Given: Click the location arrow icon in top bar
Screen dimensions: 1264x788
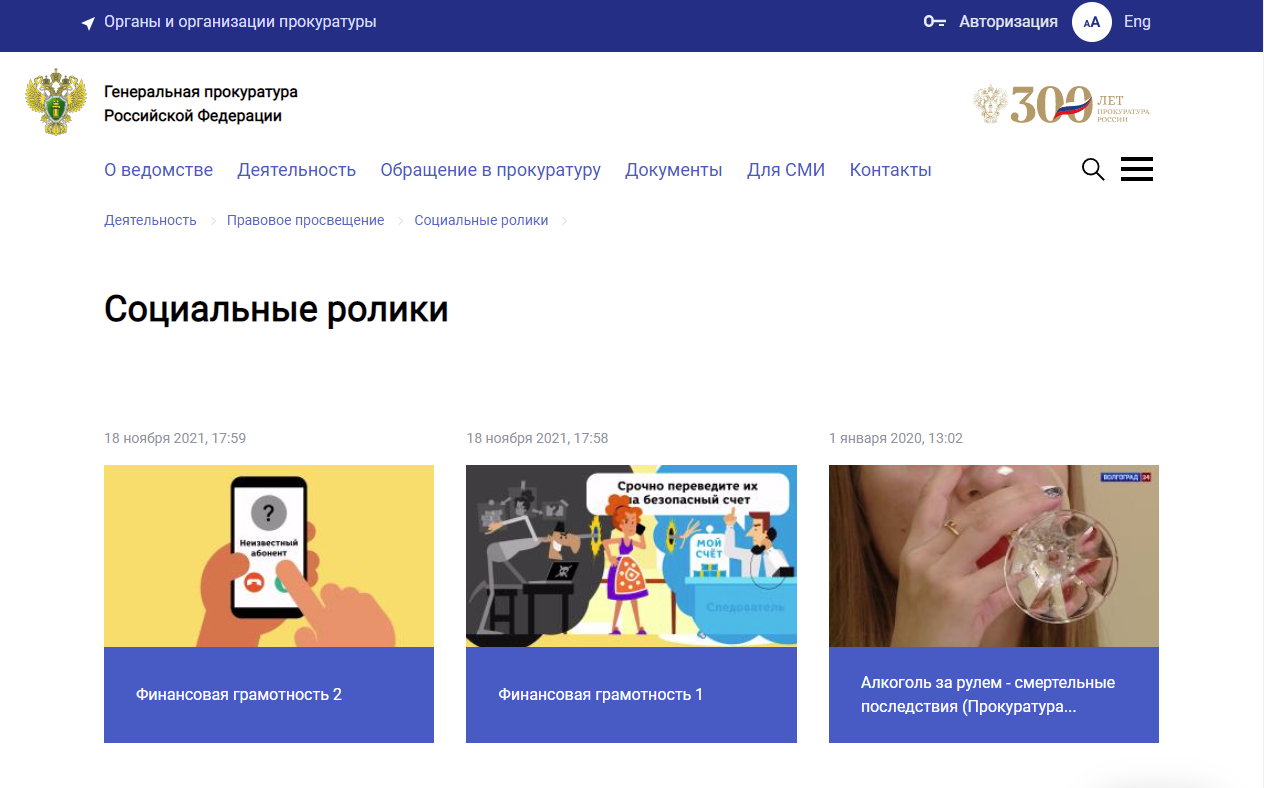Looking at the screenshot, I should 88,23.
